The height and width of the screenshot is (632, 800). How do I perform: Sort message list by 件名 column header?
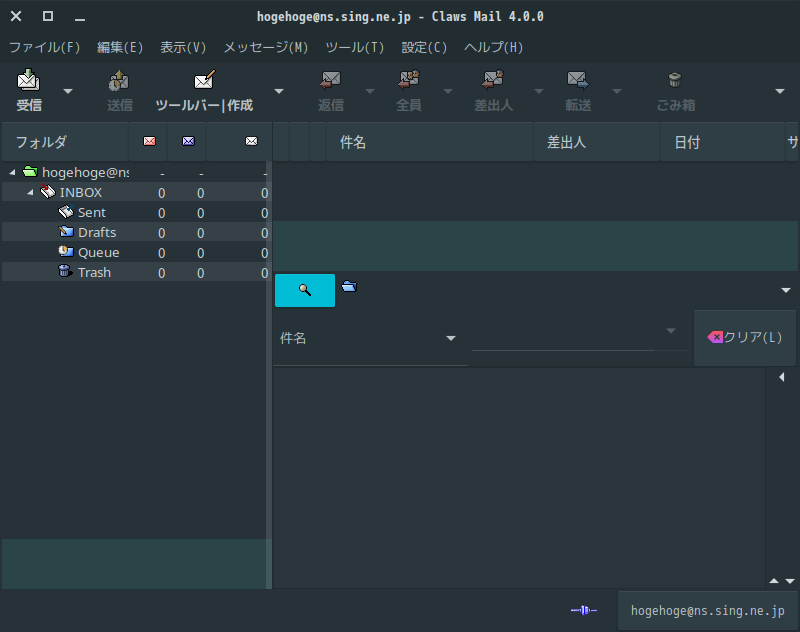(430, 142)
